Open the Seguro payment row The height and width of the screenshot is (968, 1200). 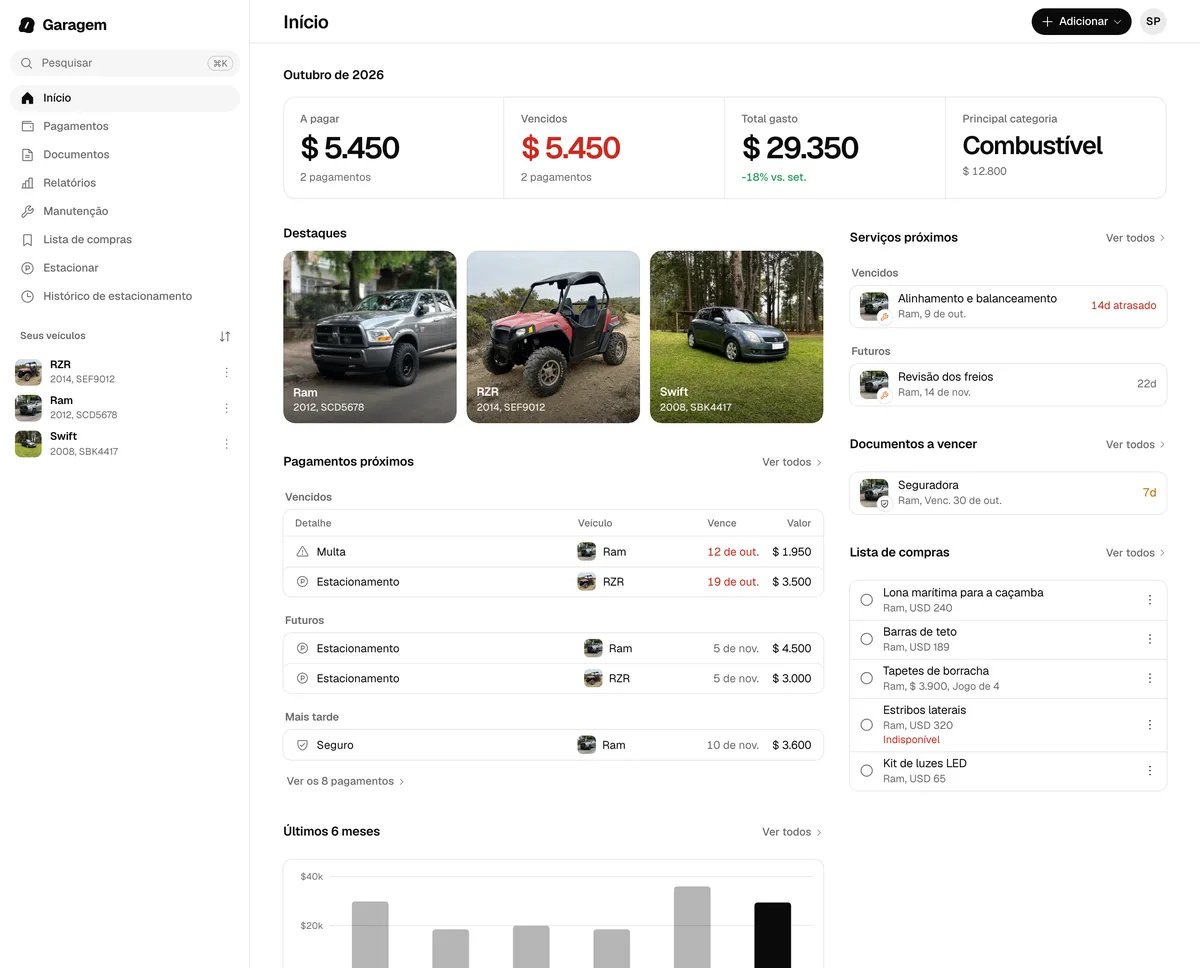click(x=553, y=745)
